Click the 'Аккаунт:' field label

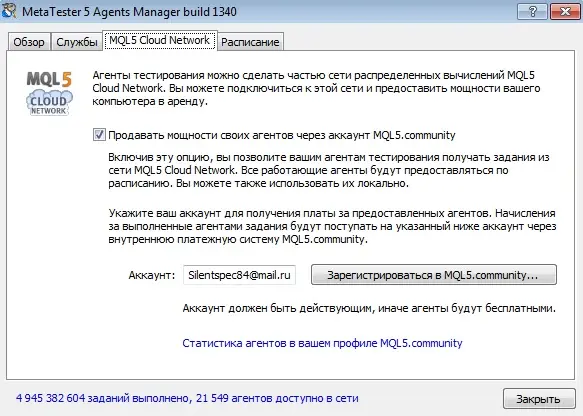(x=151, y=275)
